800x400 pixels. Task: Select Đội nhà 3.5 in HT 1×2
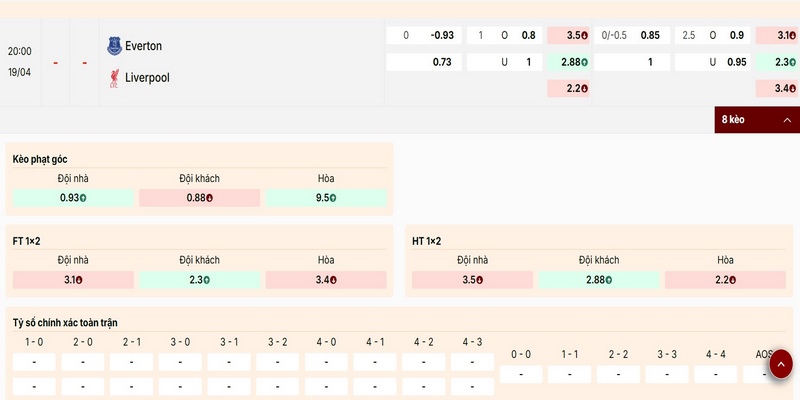click(471, 280)
